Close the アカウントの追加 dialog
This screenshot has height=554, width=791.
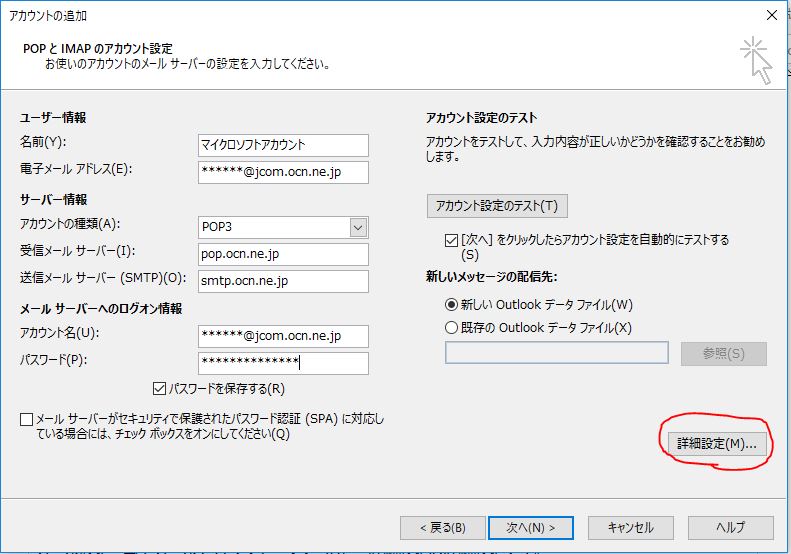771,16
